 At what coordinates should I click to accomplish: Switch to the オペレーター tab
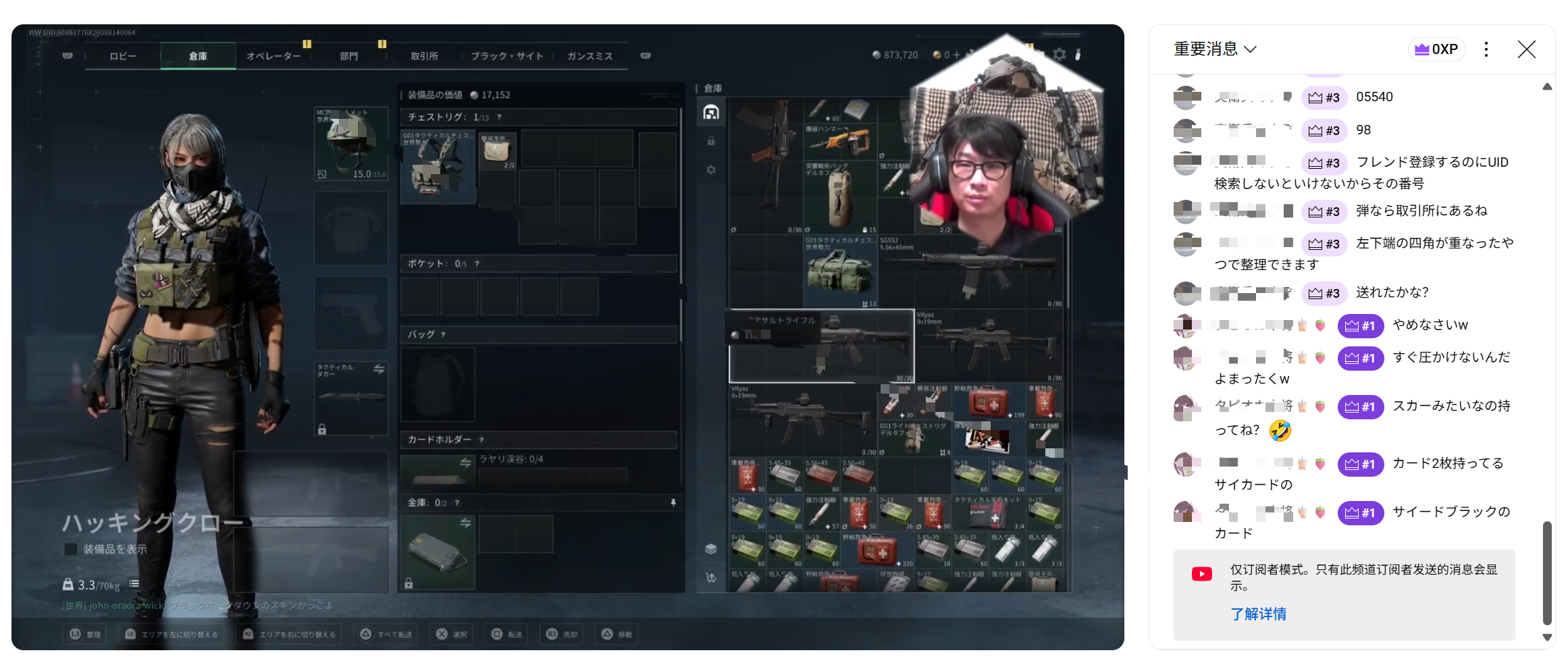(273, 56)
